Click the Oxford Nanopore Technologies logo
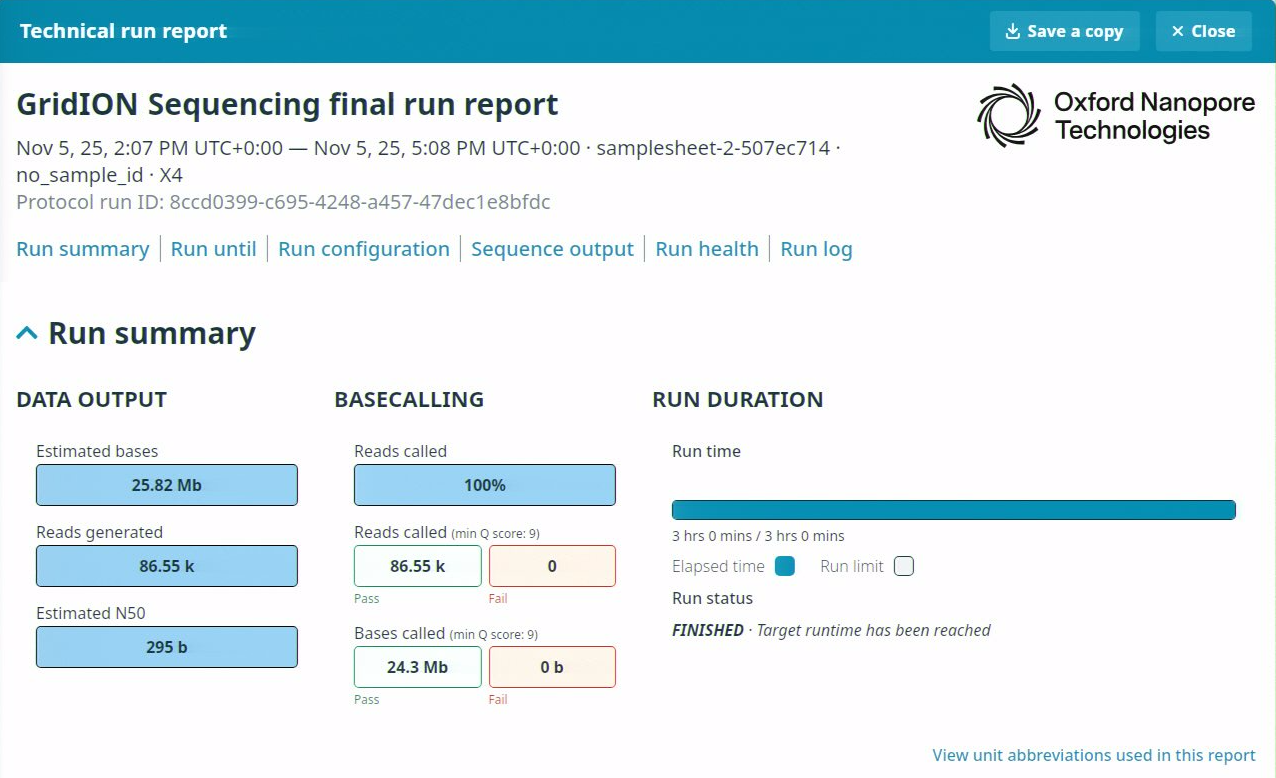 click(x=1116, y=116)
